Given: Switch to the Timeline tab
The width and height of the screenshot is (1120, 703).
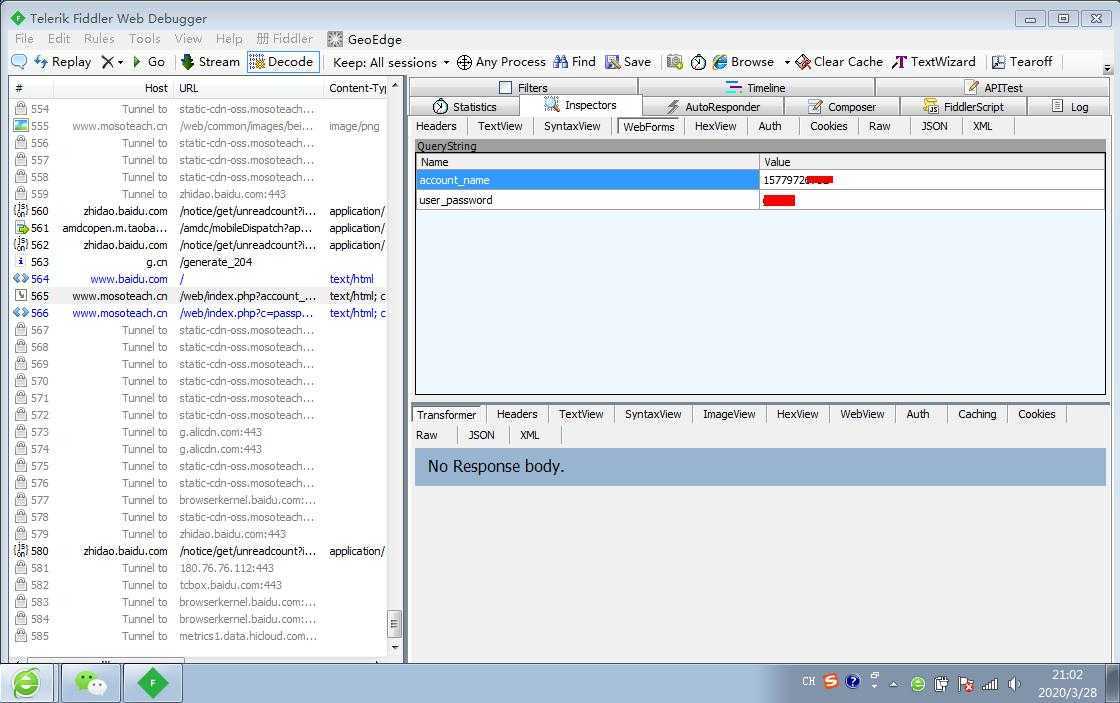Looking at the screenshot, I should click(x=756, y=87).
